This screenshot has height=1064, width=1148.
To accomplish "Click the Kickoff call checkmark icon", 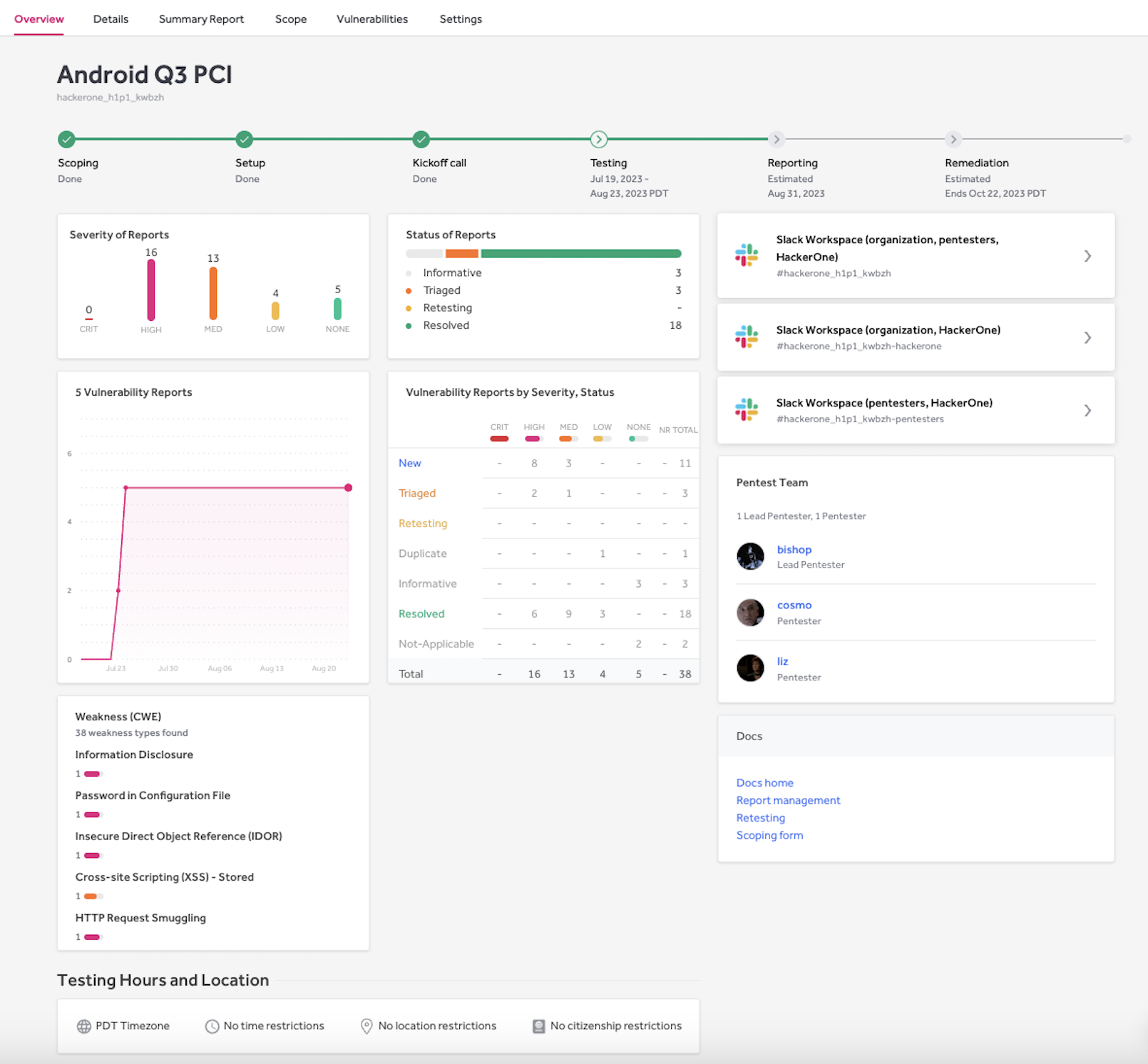I will (421, 139).
